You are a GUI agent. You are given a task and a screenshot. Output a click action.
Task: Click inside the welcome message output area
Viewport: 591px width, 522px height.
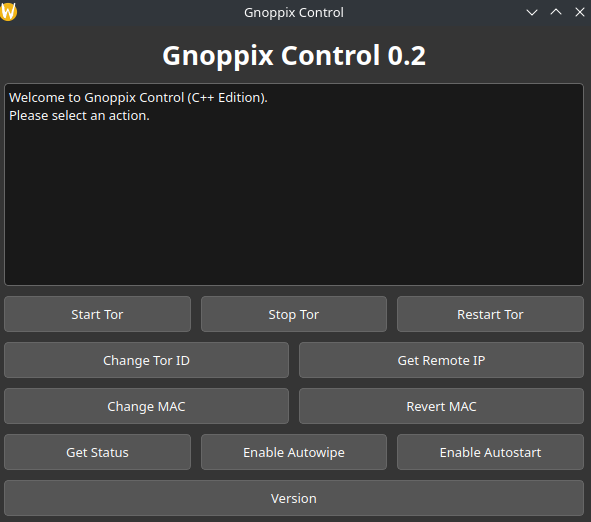tap(294, 184)
